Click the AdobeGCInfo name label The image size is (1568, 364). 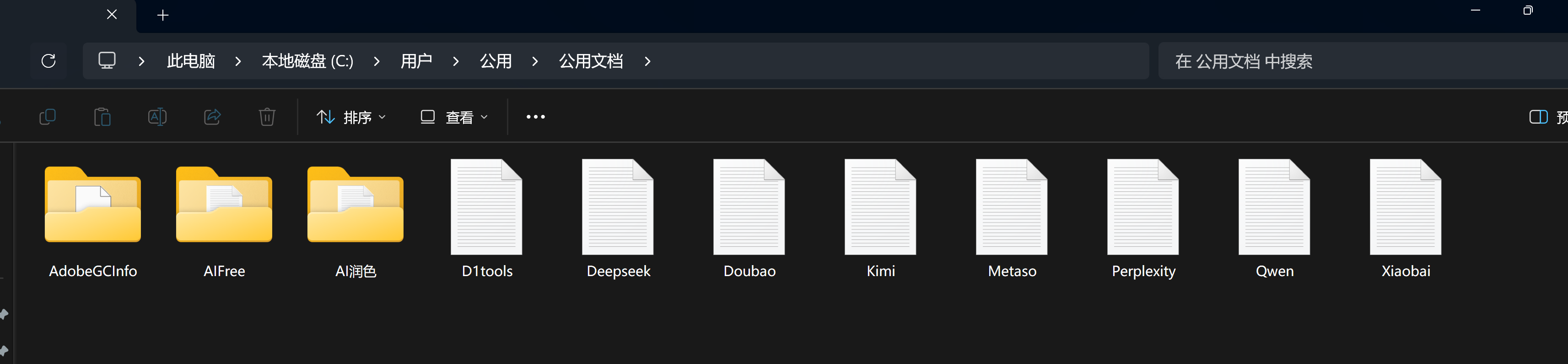coord(92,272)
